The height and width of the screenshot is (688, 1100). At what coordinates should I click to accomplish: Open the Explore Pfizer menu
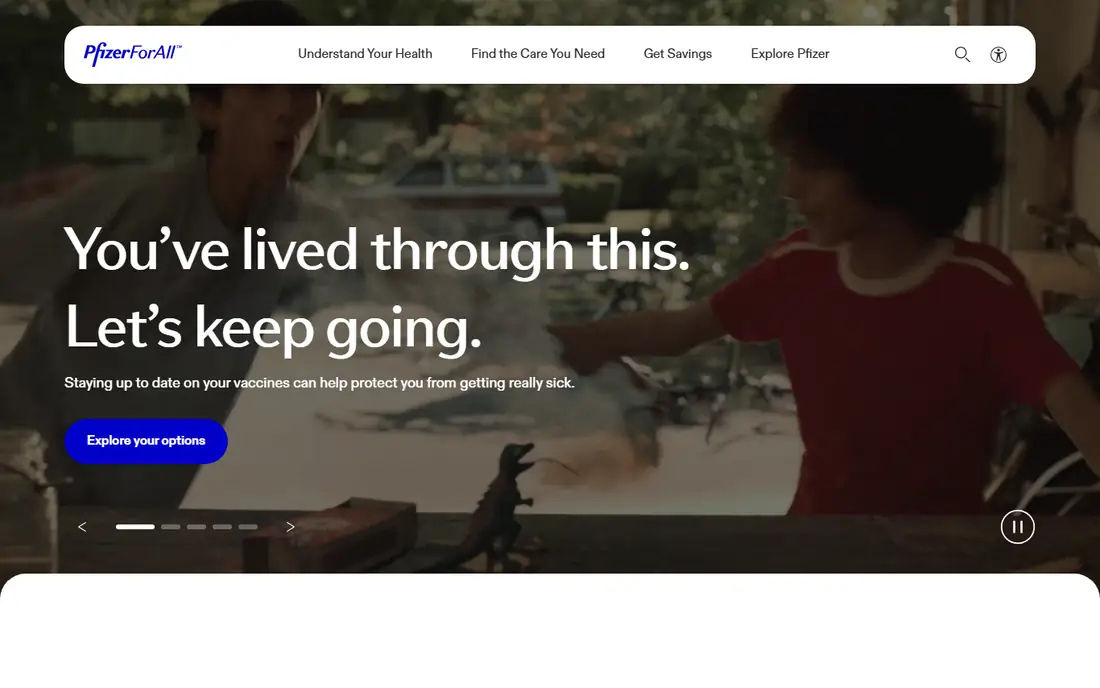(790, 54)
